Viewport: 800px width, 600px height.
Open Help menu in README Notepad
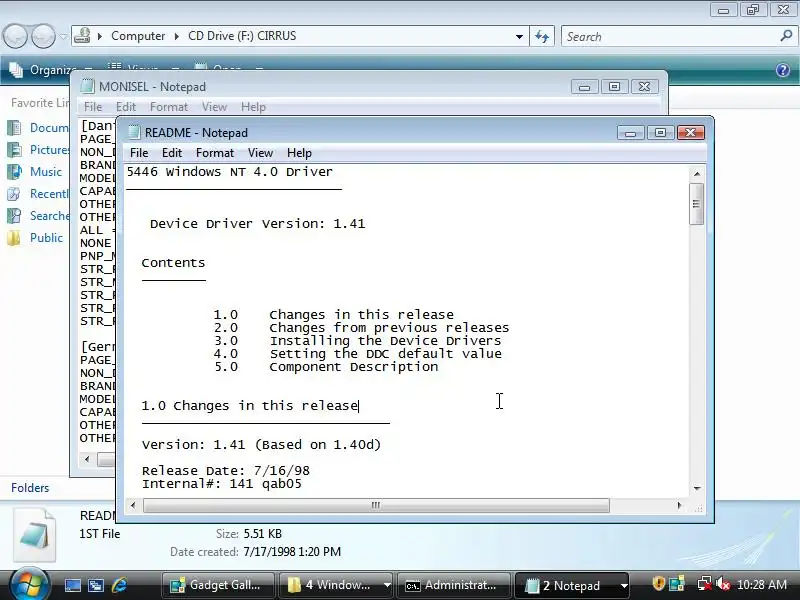[x=299, y=153]
